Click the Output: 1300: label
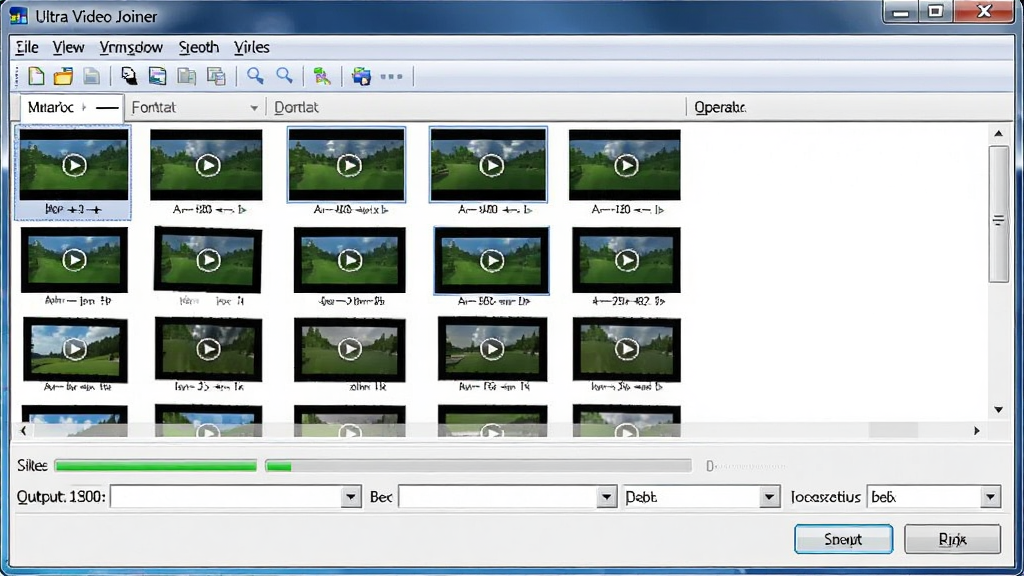Screen dimensions: 1024x576 [x=61, y=497]
